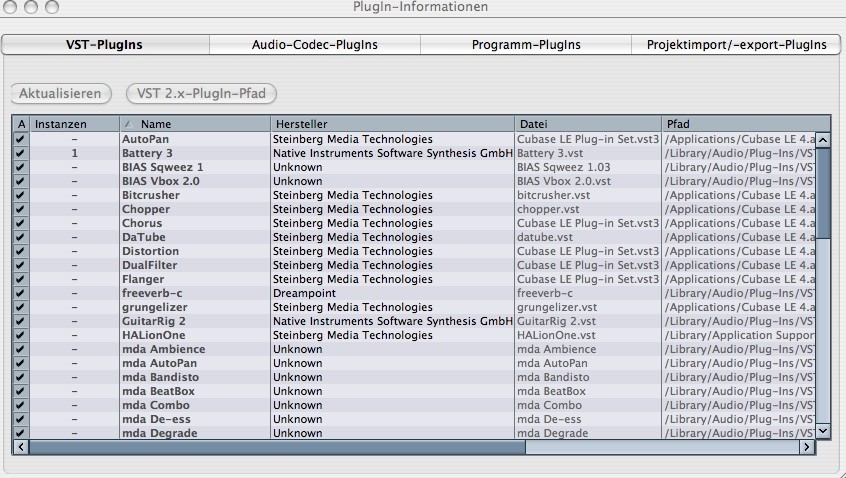Click the vertical scrollbar down arrow

[823, 431]
